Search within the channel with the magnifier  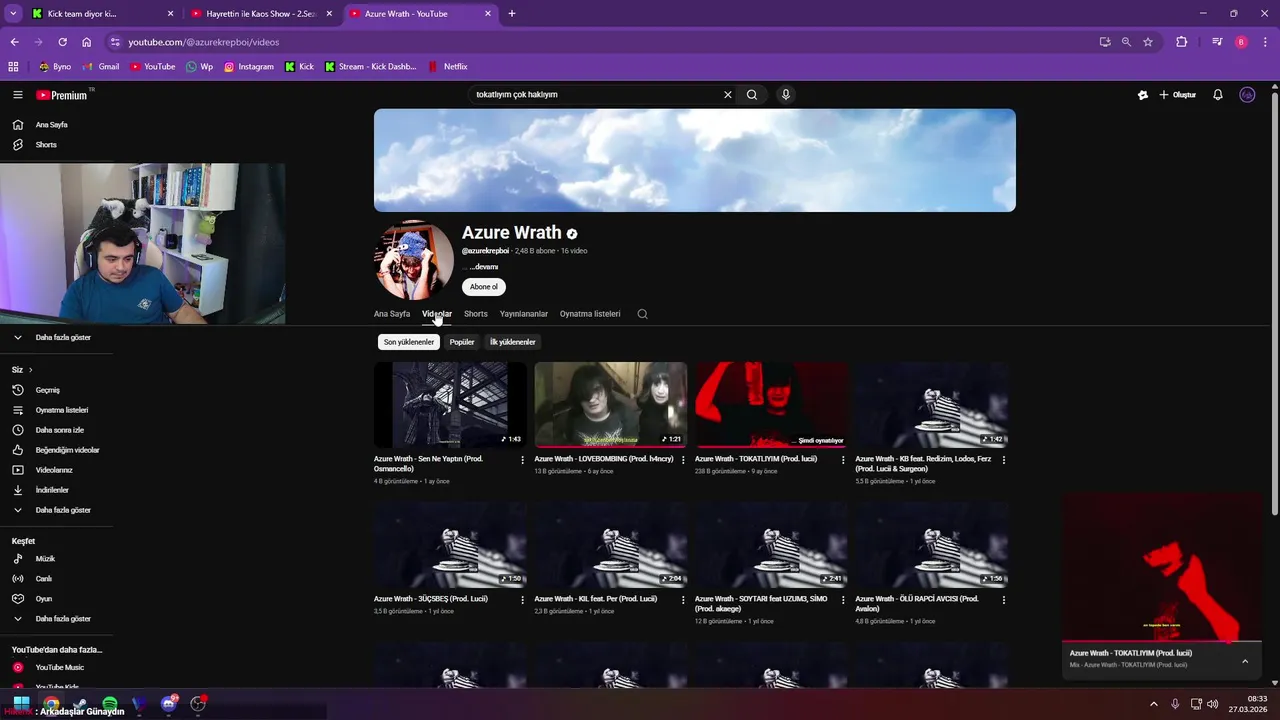point(643,314)
